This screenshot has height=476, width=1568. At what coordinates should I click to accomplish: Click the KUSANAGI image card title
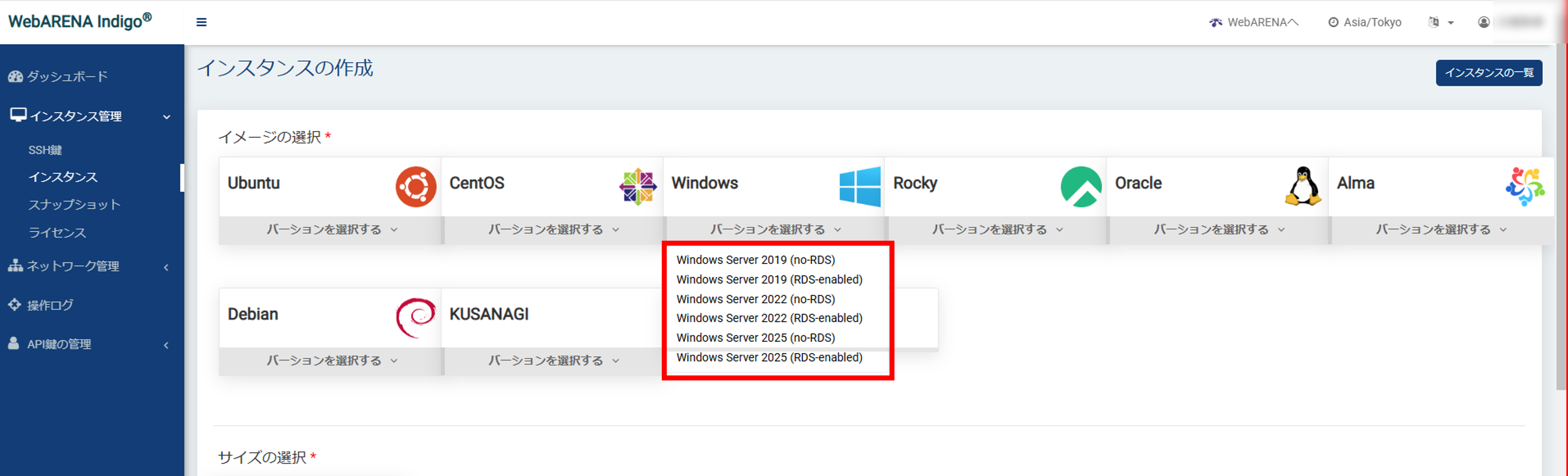coord(489,314)
